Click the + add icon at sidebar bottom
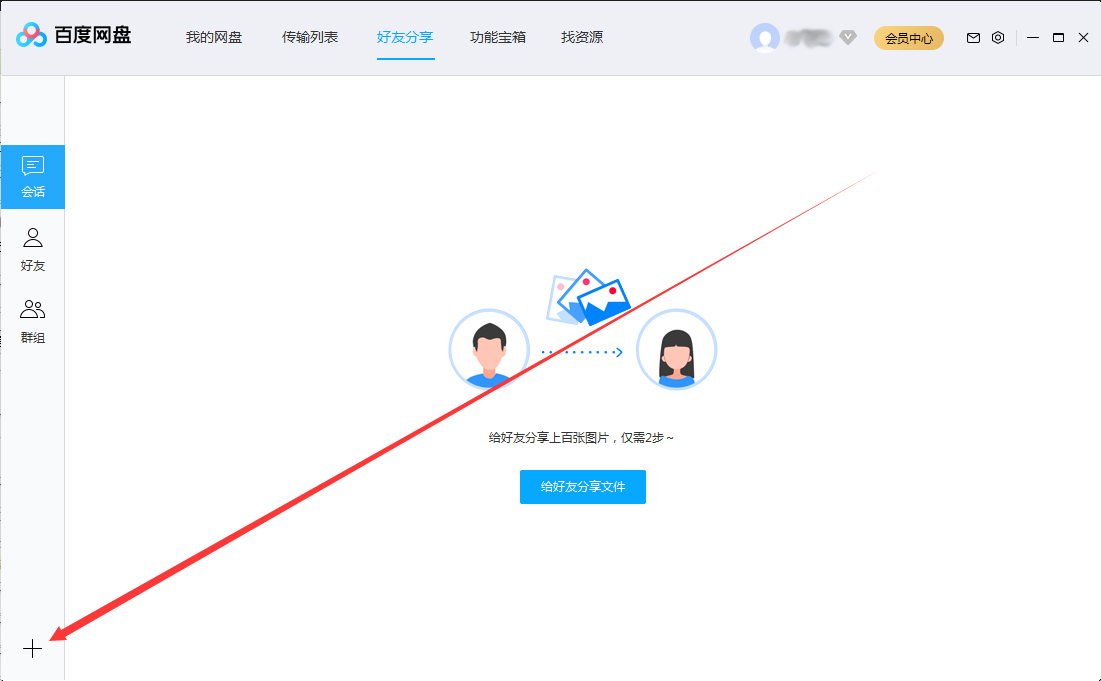 (33, 648)
